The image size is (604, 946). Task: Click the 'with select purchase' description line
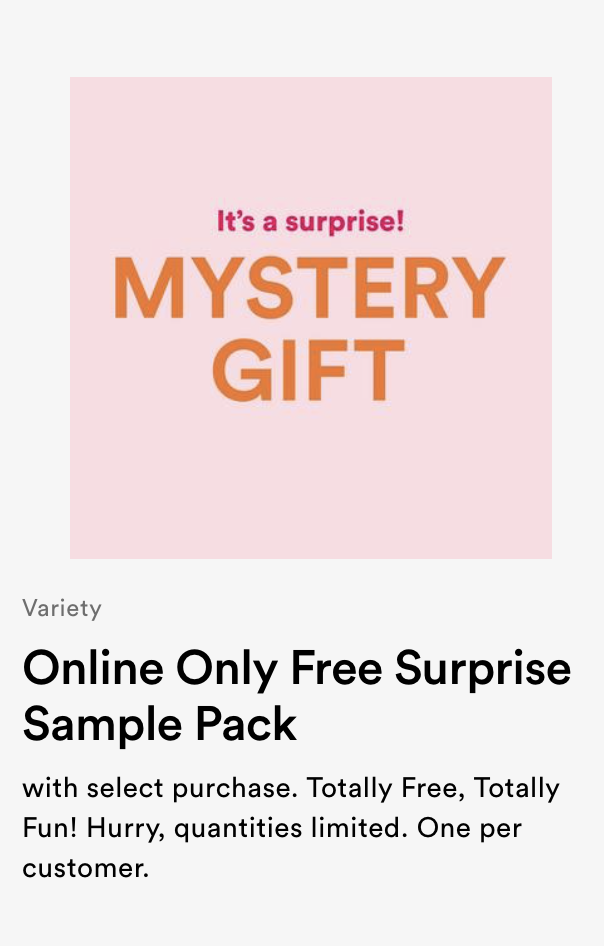point(161,789)
